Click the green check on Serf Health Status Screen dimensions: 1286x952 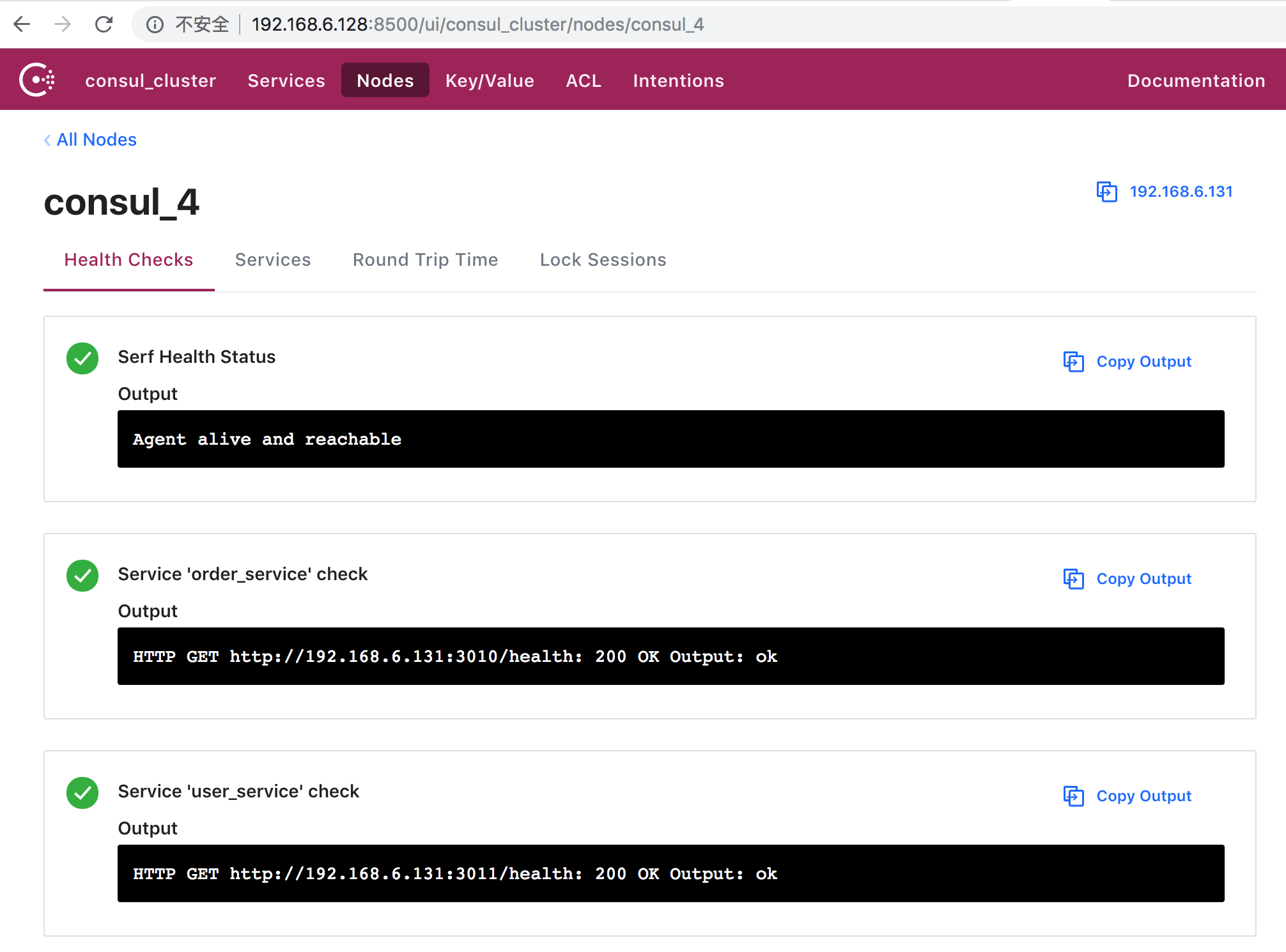click(82, 358)
